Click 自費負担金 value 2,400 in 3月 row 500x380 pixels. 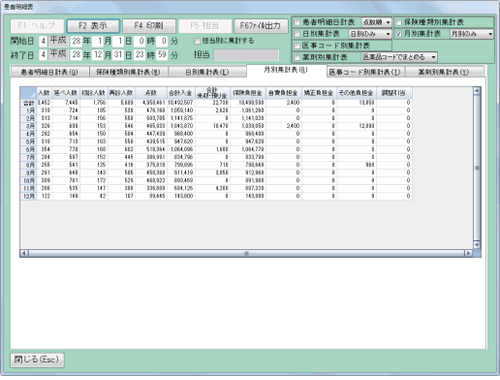pos(284,126)
